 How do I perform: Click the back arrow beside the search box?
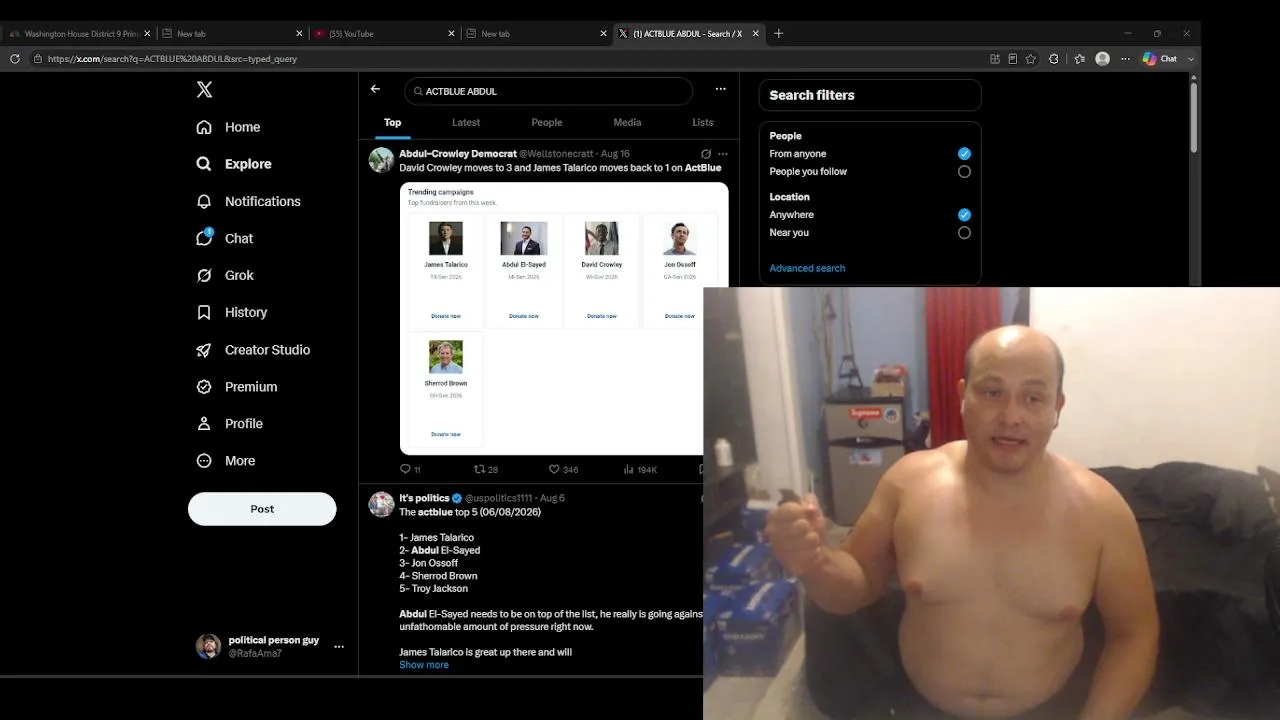375,89
